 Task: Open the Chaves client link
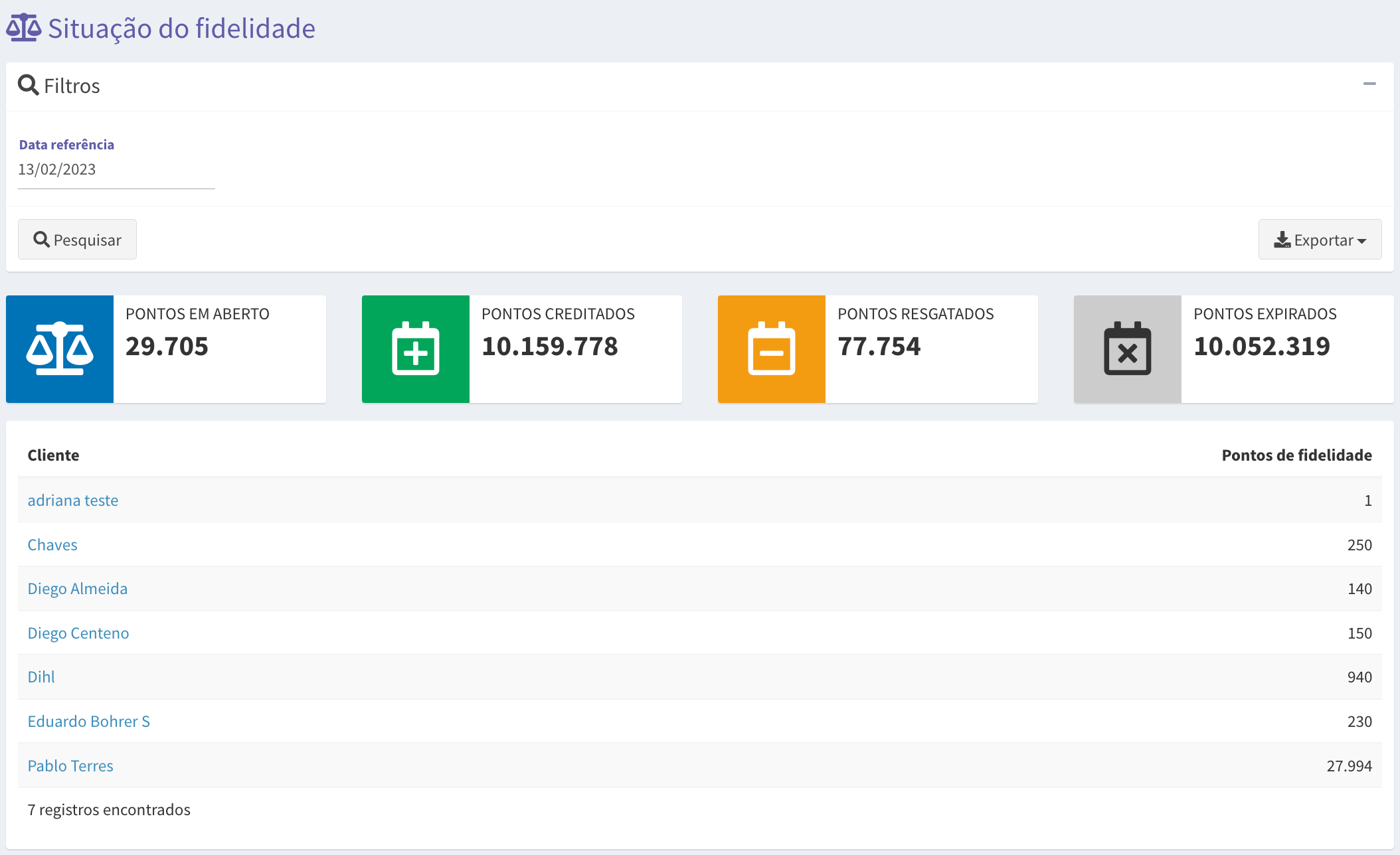point(52,545)
